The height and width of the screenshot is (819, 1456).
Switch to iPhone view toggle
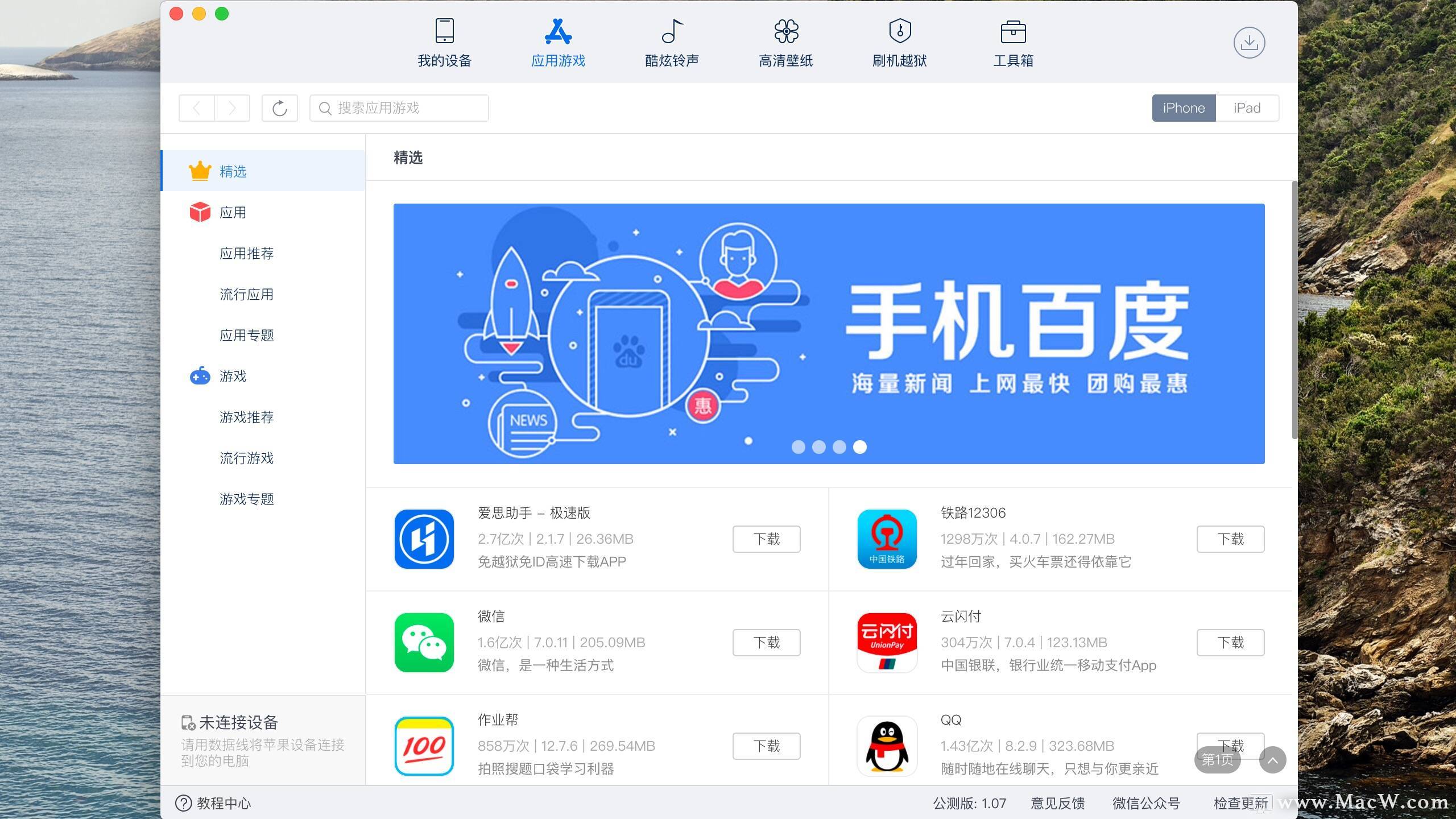1183,108
